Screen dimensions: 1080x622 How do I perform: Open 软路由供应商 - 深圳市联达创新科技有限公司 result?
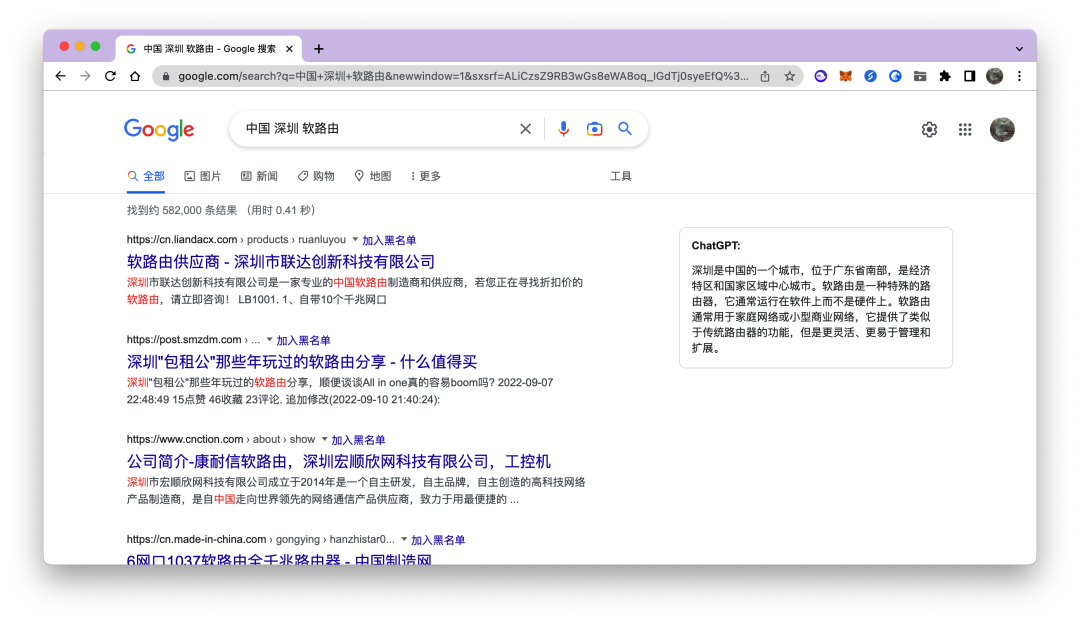tap(280, 262)
